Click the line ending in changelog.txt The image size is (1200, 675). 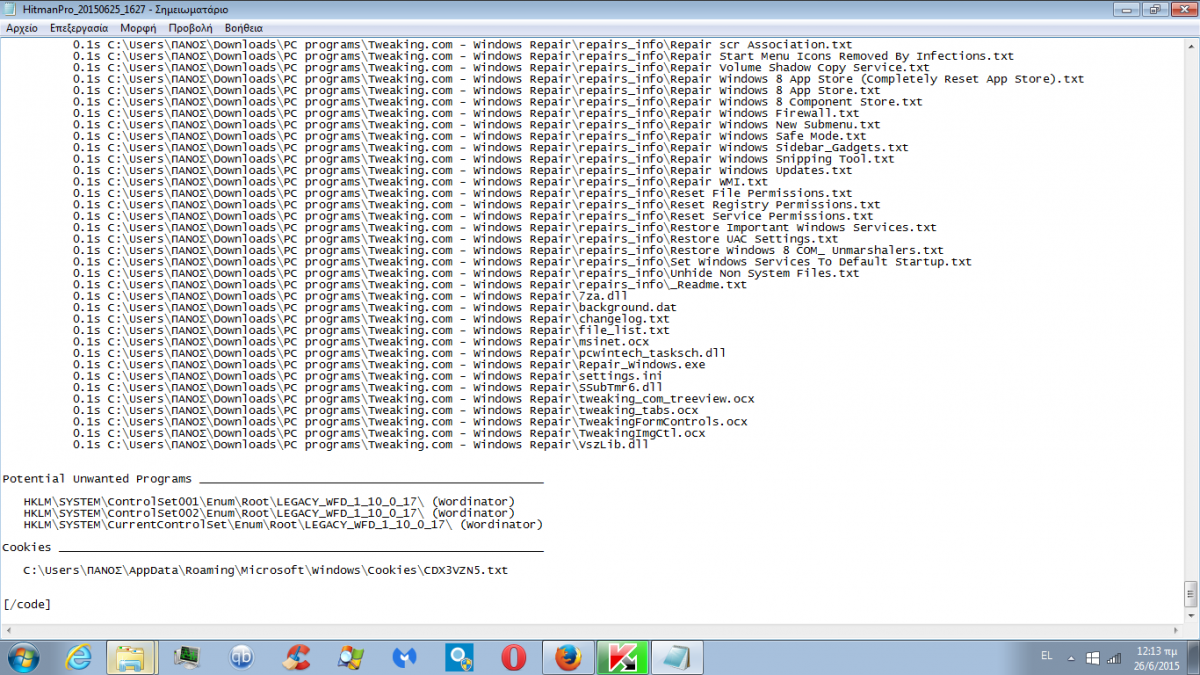click(x=370, y=319)
